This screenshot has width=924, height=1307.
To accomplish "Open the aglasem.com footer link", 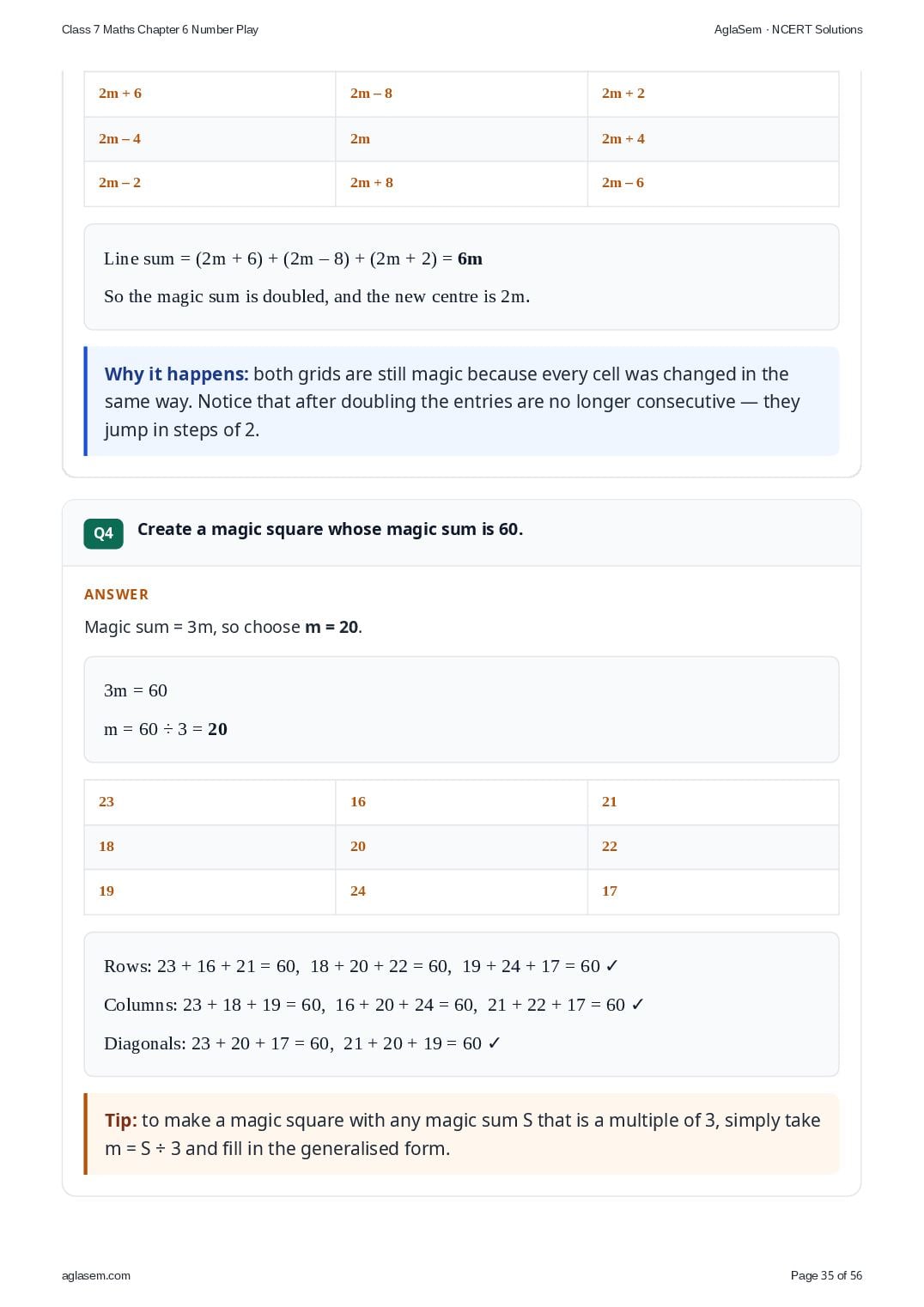I will pyautogui.click(x=96, y=1275).
